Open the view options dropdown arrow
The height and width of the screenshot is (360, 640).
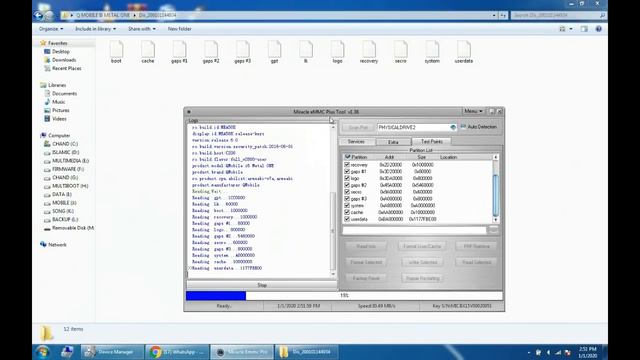571,29
